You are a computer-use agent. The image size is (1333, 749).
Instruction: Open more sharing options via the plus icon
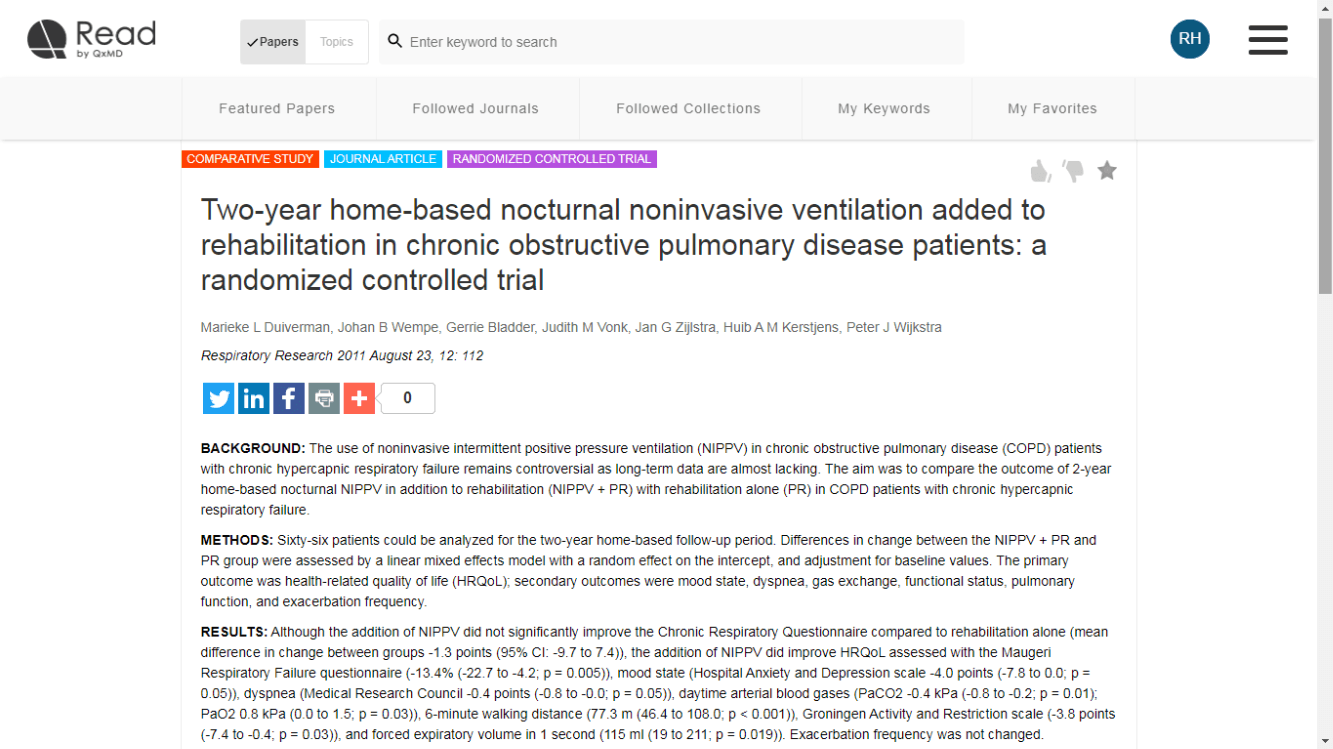359,398
